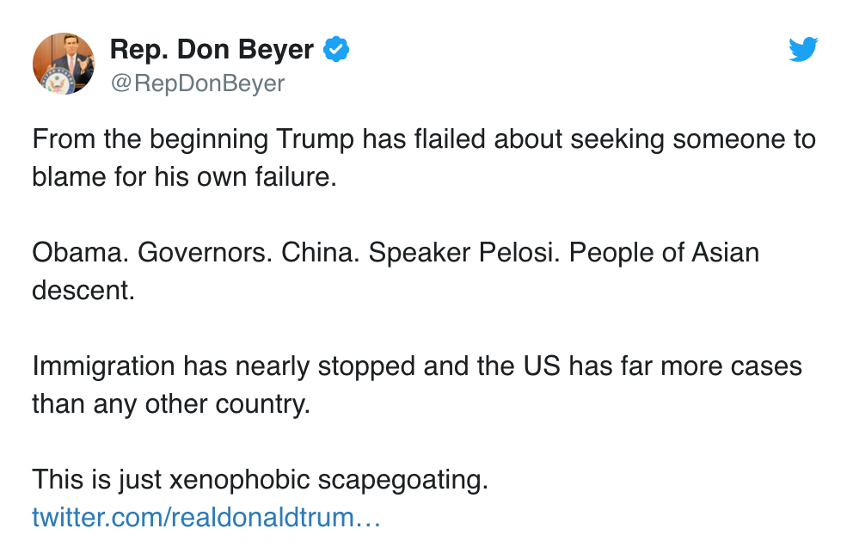Click the word 'Trump' in the tweet

(x=315, y=139)
